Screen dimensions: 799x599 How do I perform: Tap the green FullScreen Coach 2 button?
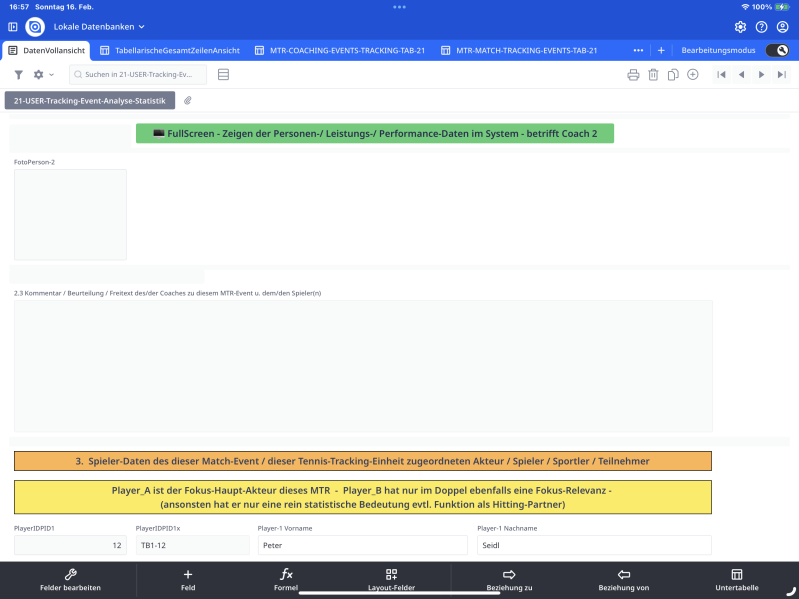click(x=375, y=133)
